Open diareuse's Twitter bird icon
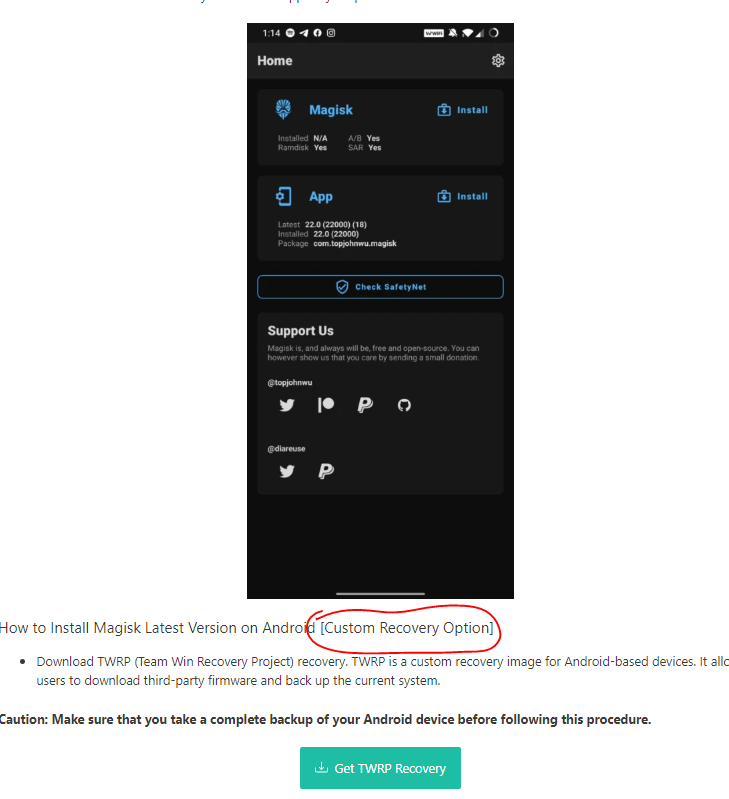This screenshot has width=729, height=799. coord(287,471)
